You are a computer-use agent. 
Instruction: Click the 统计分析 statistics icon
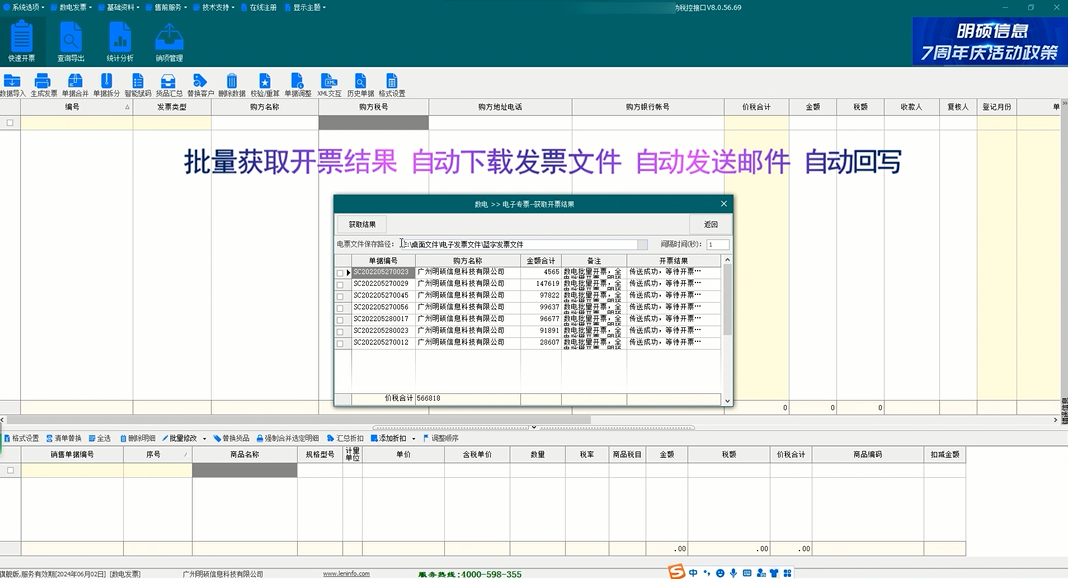pos(120,41)
